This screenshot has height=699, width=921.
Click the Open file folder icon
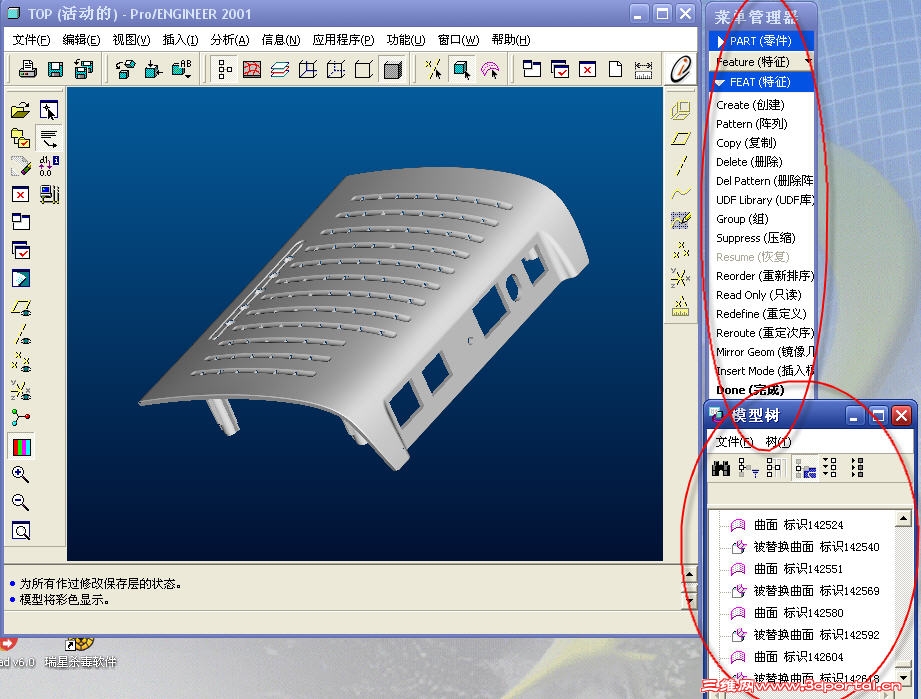pos(21,110)
